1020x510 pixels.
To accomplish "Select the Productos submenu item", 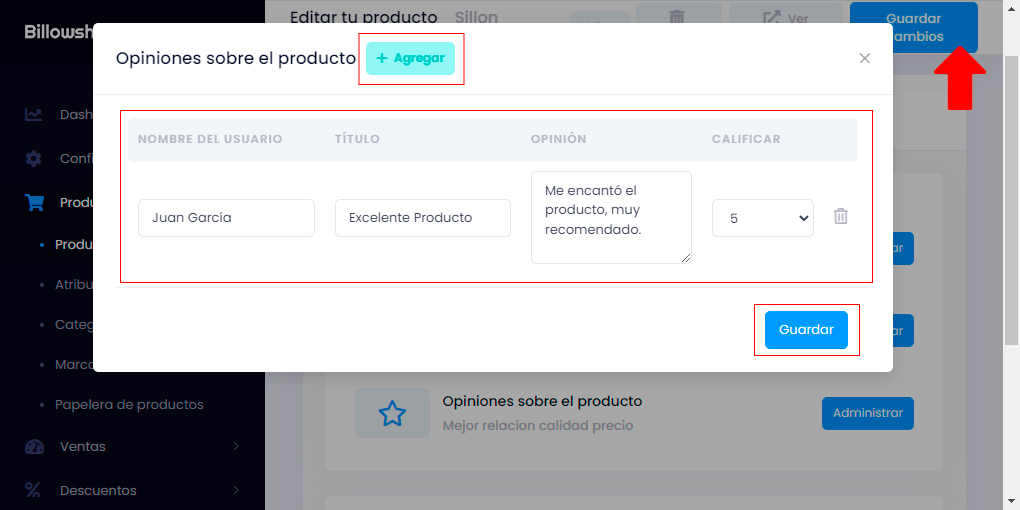I will pos(74,245).
